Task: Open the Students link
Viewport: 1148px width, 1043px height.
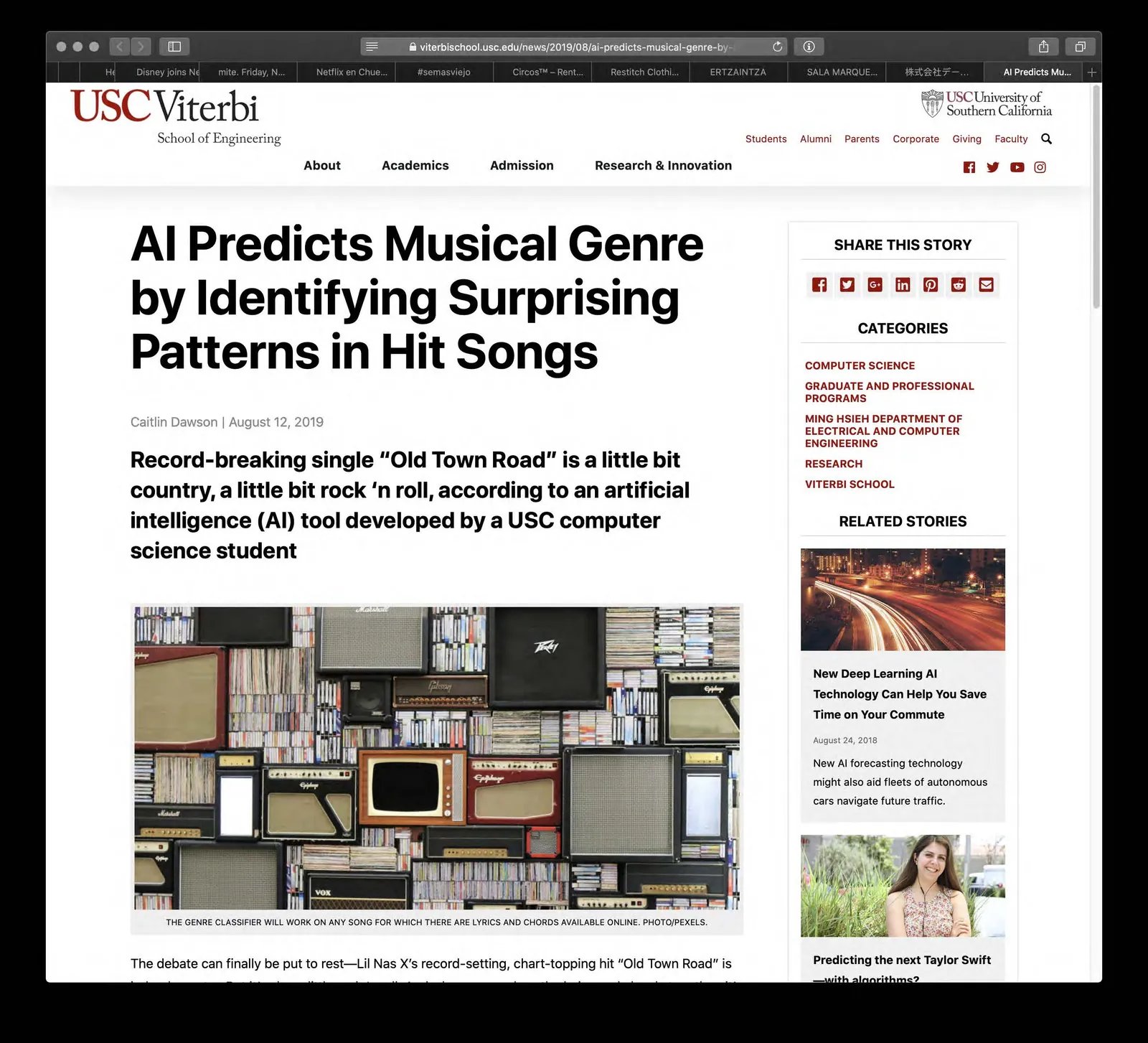Action: pyautogui.click(x=766, y=139)
